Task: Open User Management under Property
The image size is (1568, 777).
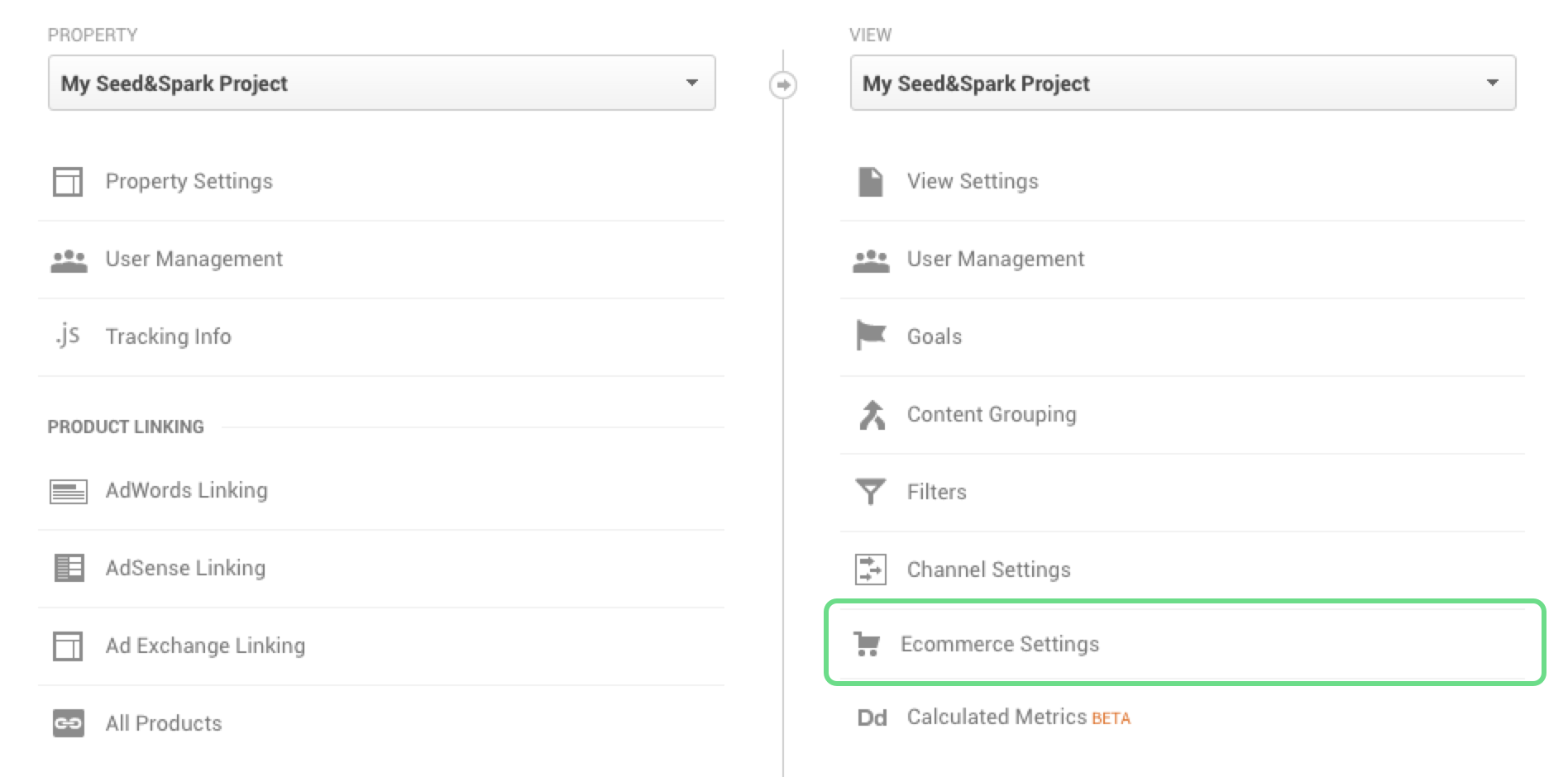Action: (194, 260)
